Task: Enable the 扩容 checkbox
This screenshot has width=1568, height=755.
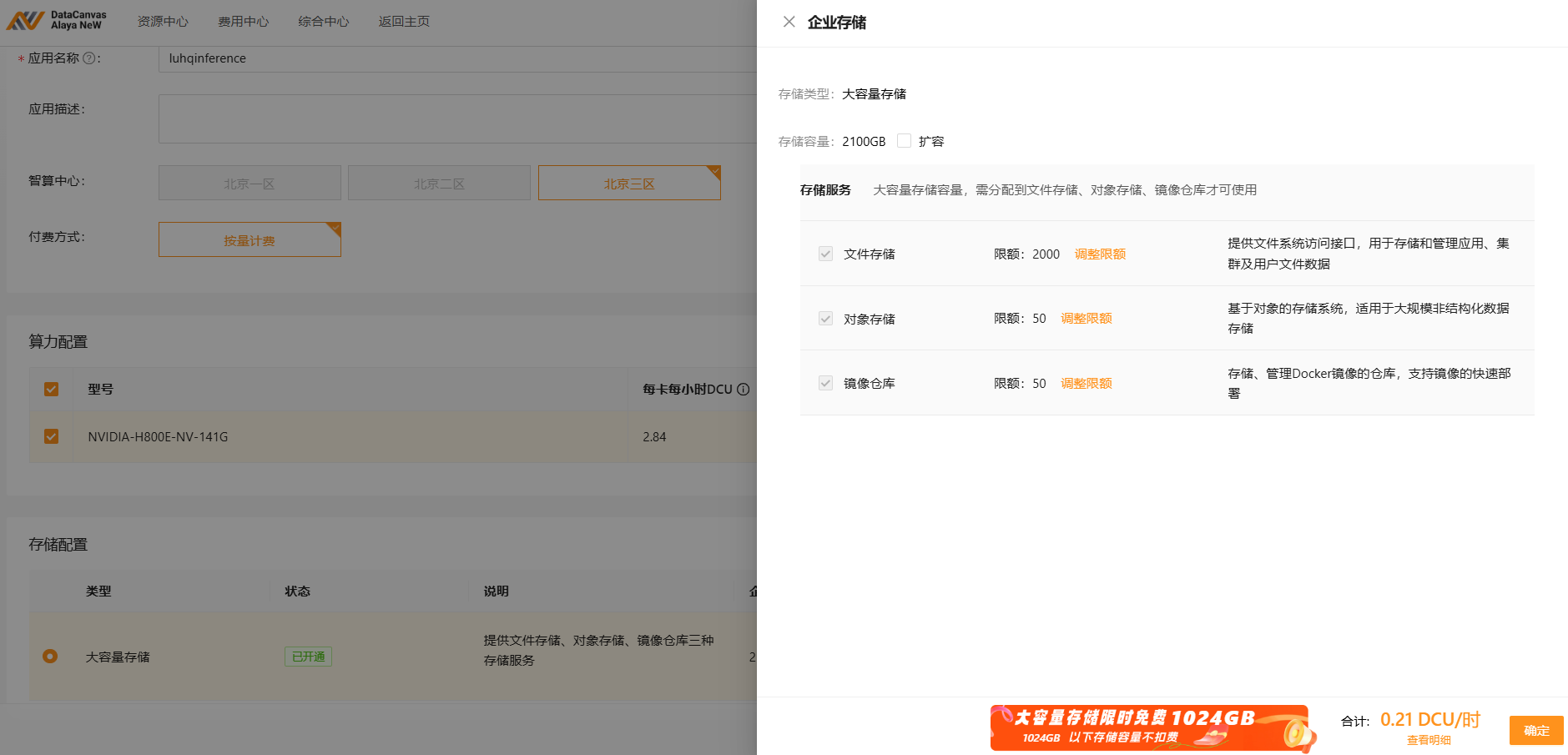Action: pos(904,141)
